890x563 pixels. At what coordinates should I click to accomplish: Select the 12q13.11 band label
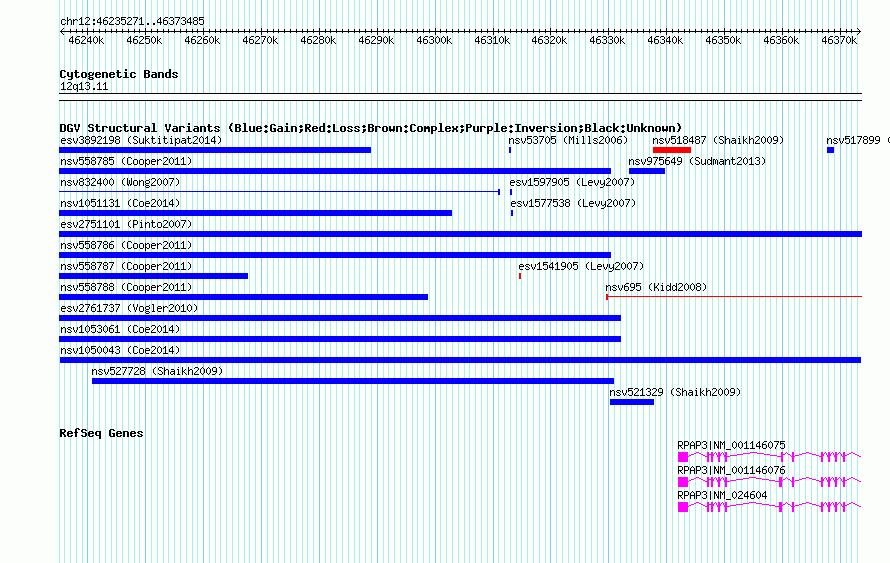click(84, 87)
